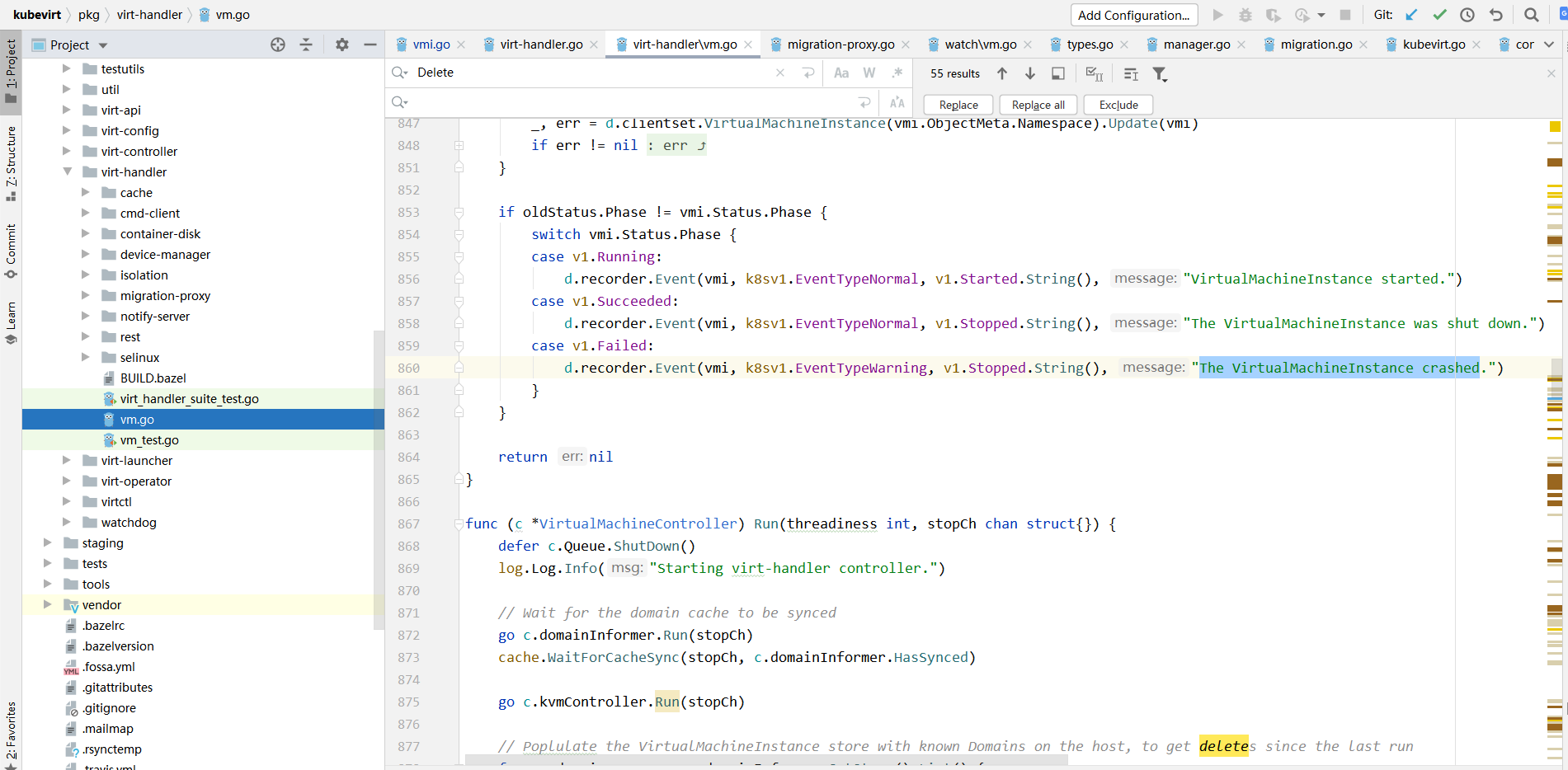Collapse the virt-handler folder
Screen dimensions: 1568x770
(67, 171)
